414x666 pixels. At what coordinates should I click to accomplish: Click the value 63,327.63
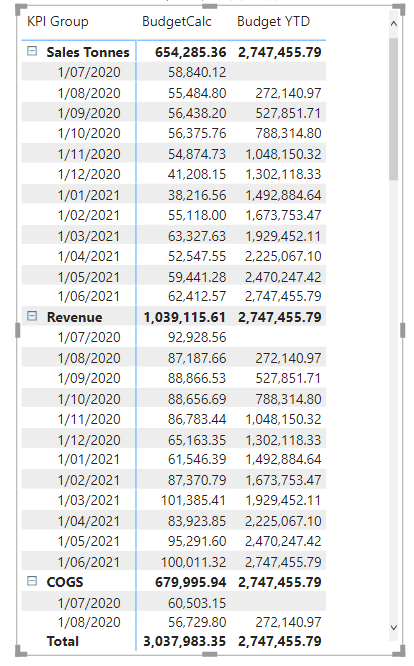pyautogui.click(x=197, y=236)
